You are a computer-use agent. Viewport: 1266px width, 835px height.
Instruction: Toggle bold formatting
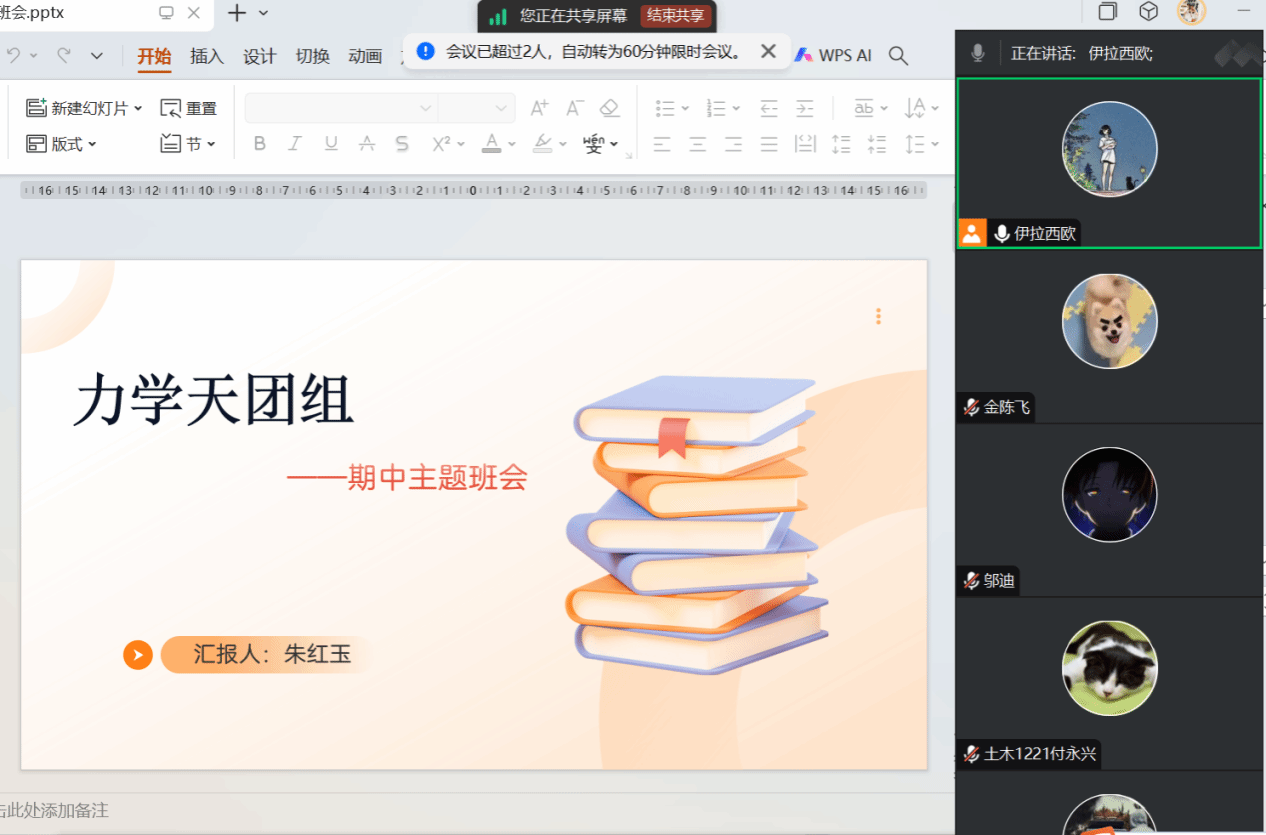[x=260, y=144]
